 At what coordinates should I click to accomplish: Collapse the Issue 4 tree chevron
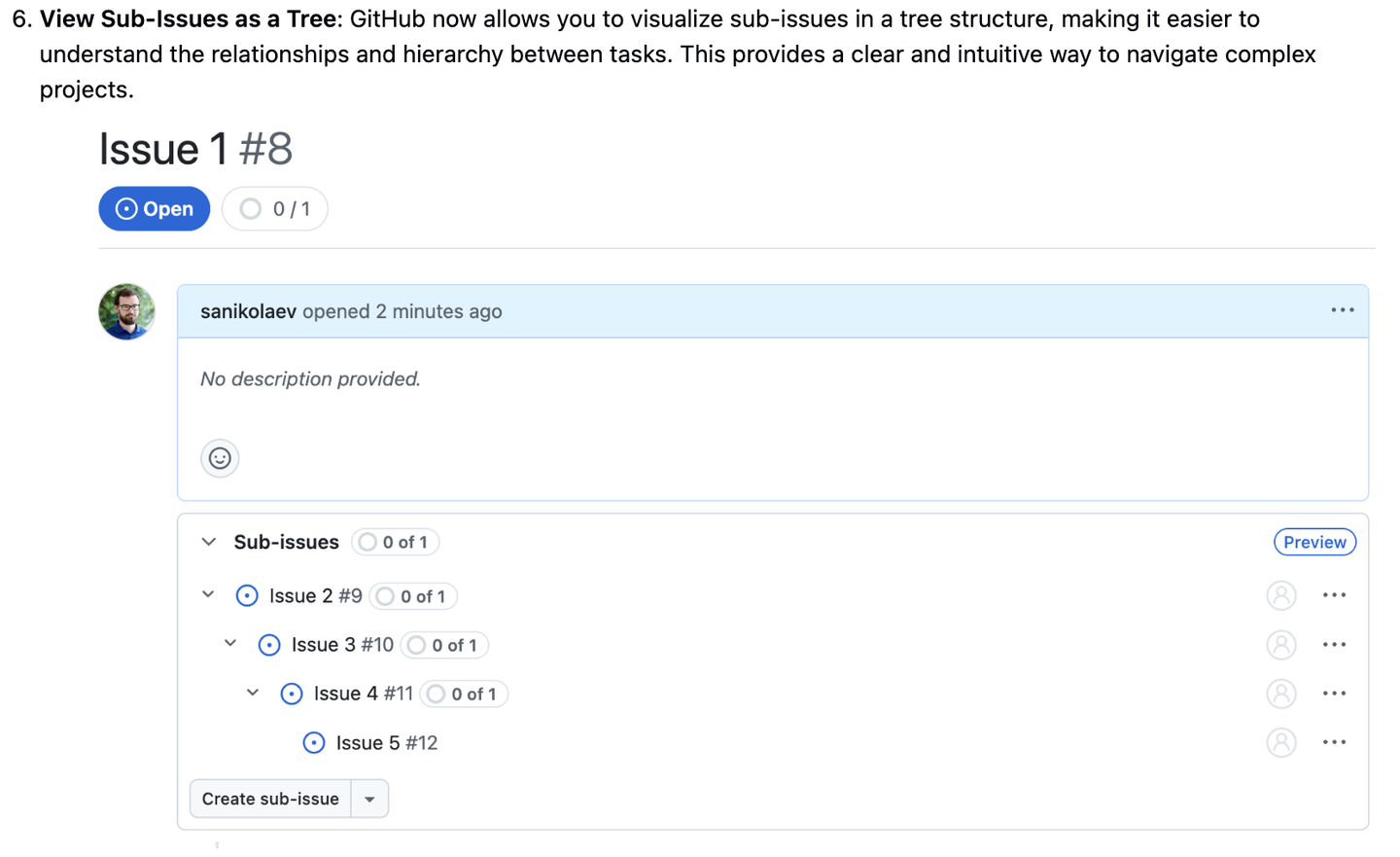coord(253,693)
